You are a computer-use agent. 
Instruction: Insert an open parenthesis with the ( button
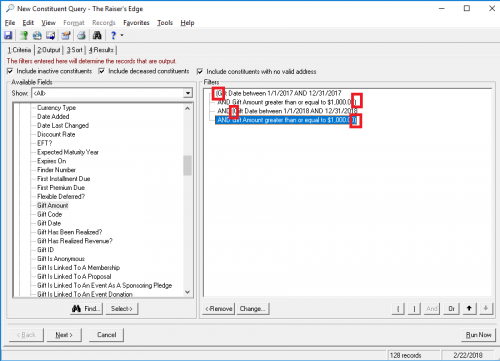[x=398, y=309]
